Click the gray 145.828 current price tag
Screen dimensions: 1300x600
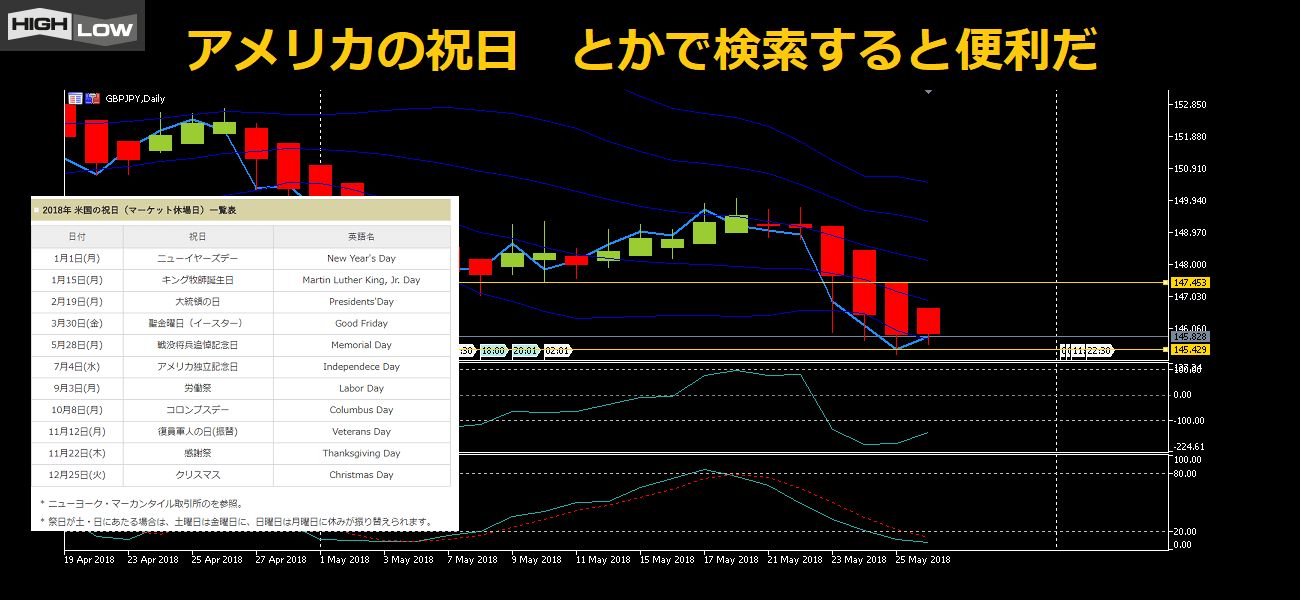tap(1191, 337)
